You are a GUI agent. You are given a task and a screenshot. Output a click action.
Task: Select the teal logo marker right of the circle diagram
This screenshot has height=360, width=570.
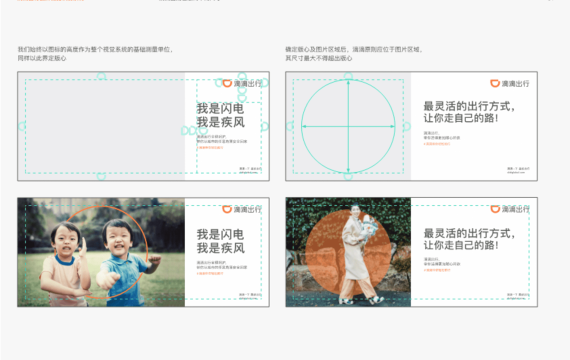point(407,127)
